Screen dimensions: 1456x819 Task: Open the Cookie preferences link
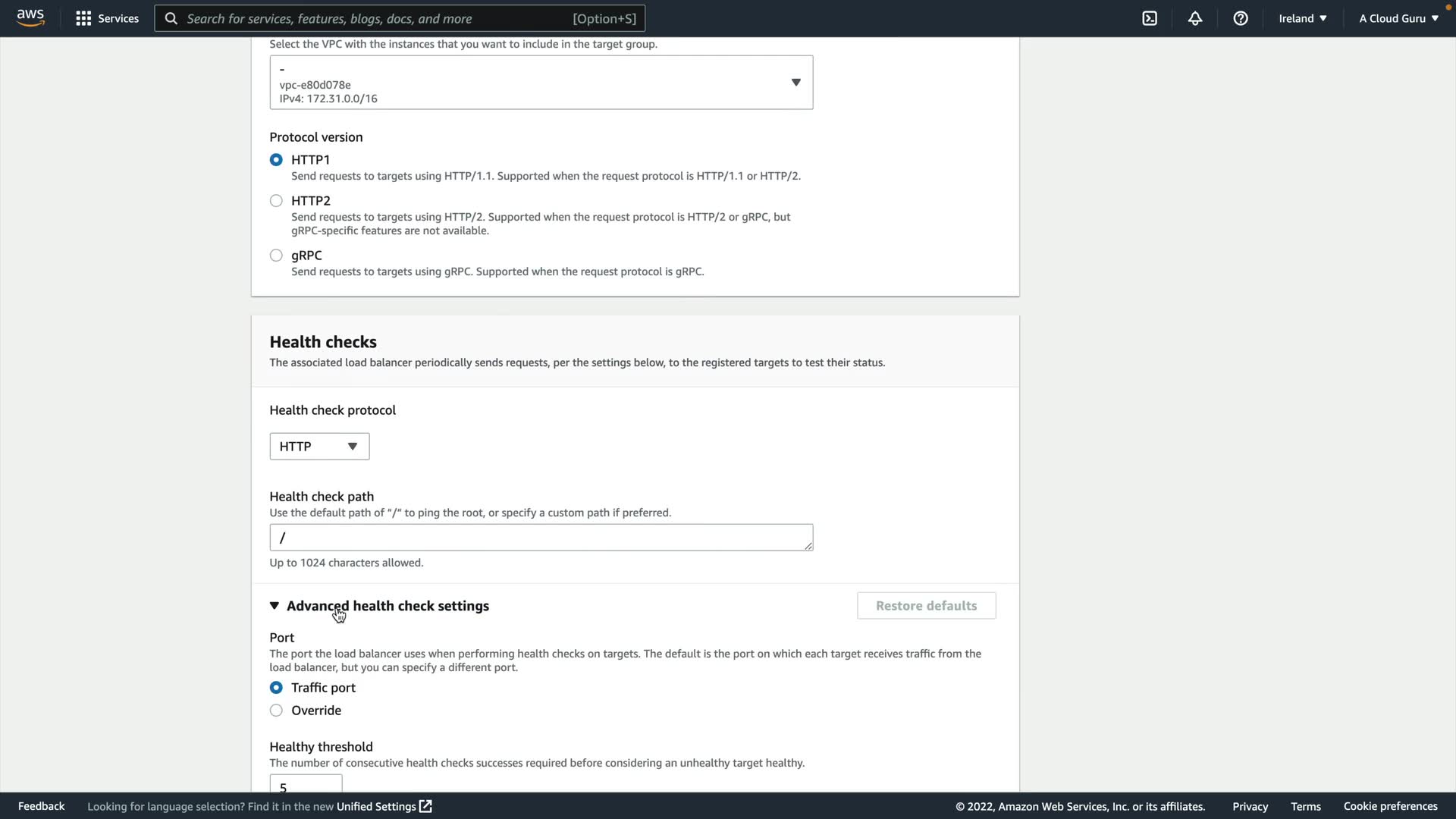[1390, 806]
